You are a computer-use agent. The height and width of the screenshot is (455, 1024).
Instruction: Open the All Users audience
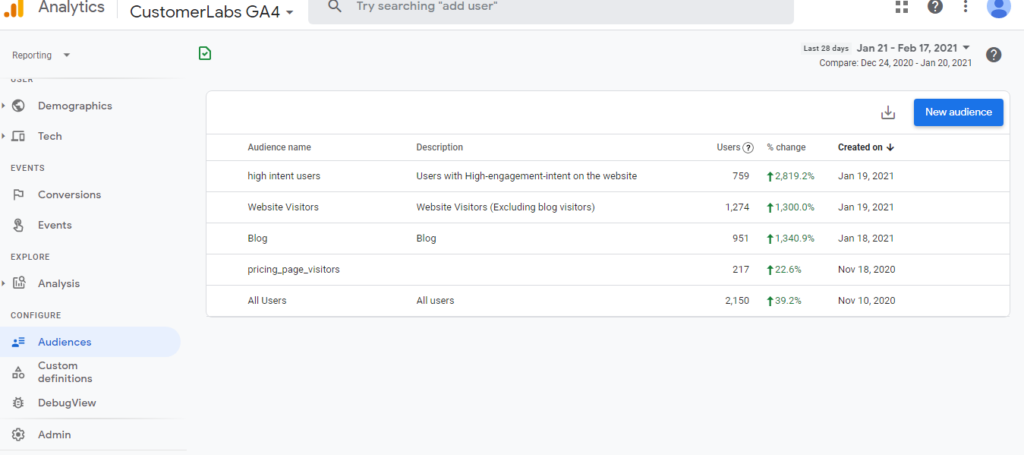(x=266, y=301)
